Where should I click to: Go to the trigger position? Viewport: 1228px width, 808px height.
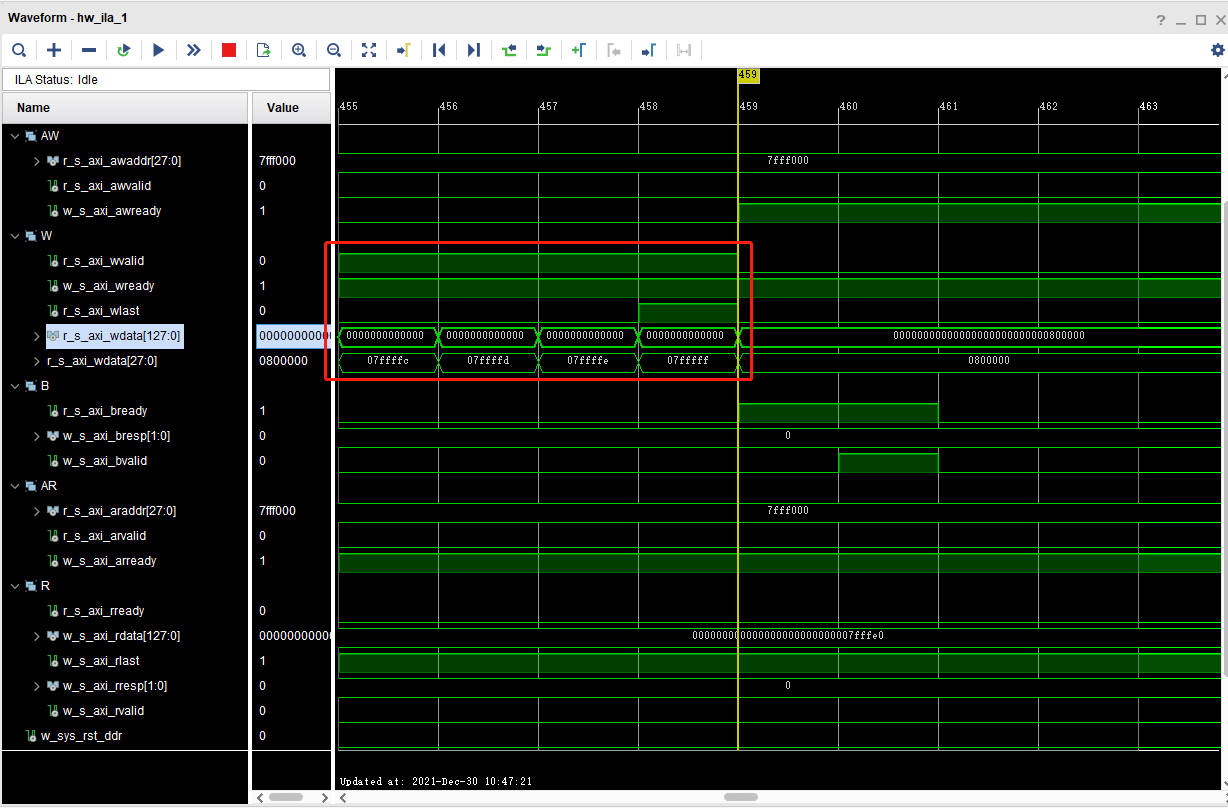(404, 50)
